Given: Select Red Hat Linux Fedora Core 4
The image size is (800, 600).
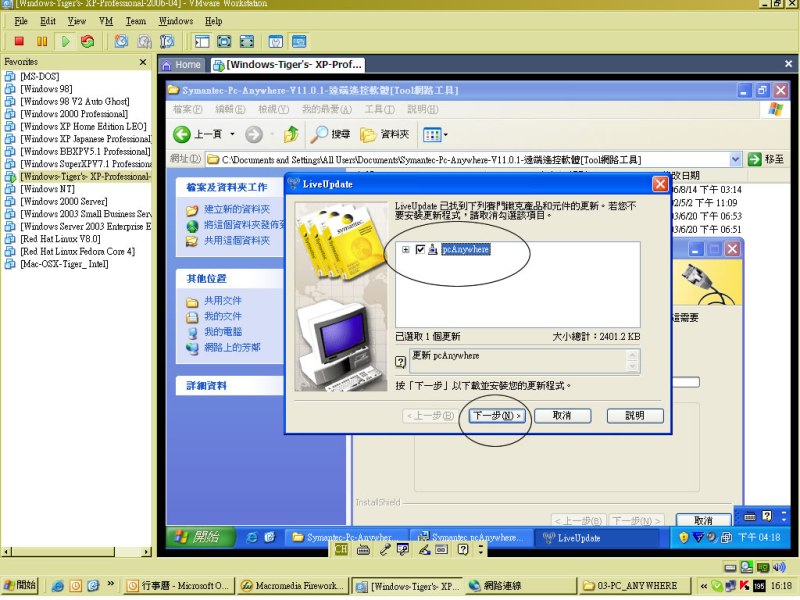Looking at the screenshot, I should (77, 252).
